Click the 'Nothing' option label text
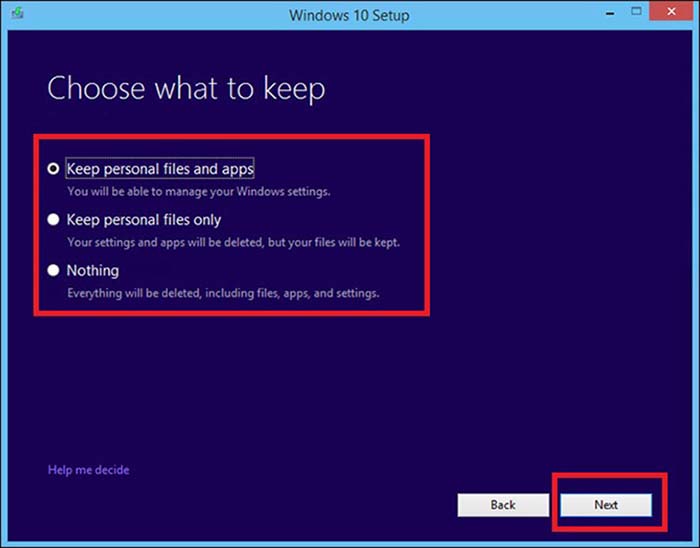The image size is (700, 548). [x=92, y=271]
